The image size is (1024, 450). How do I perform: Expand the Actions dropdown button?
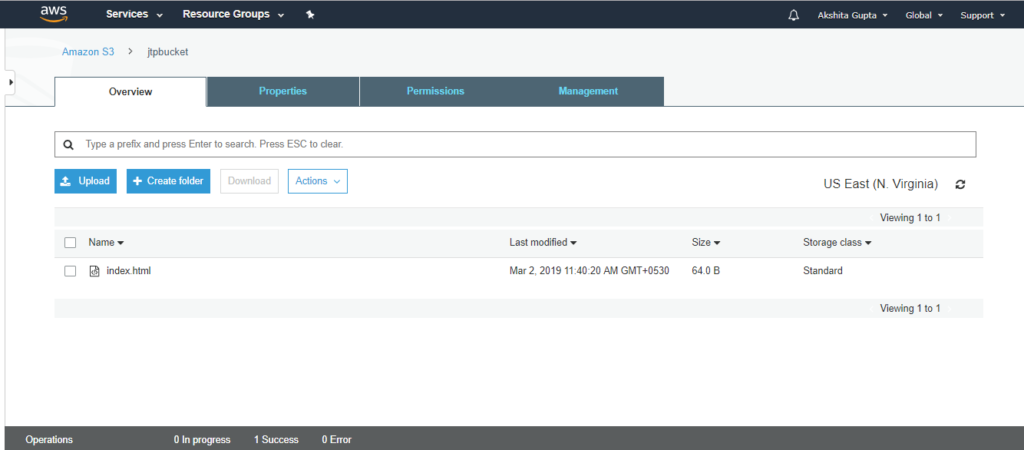tap(317, 181)
